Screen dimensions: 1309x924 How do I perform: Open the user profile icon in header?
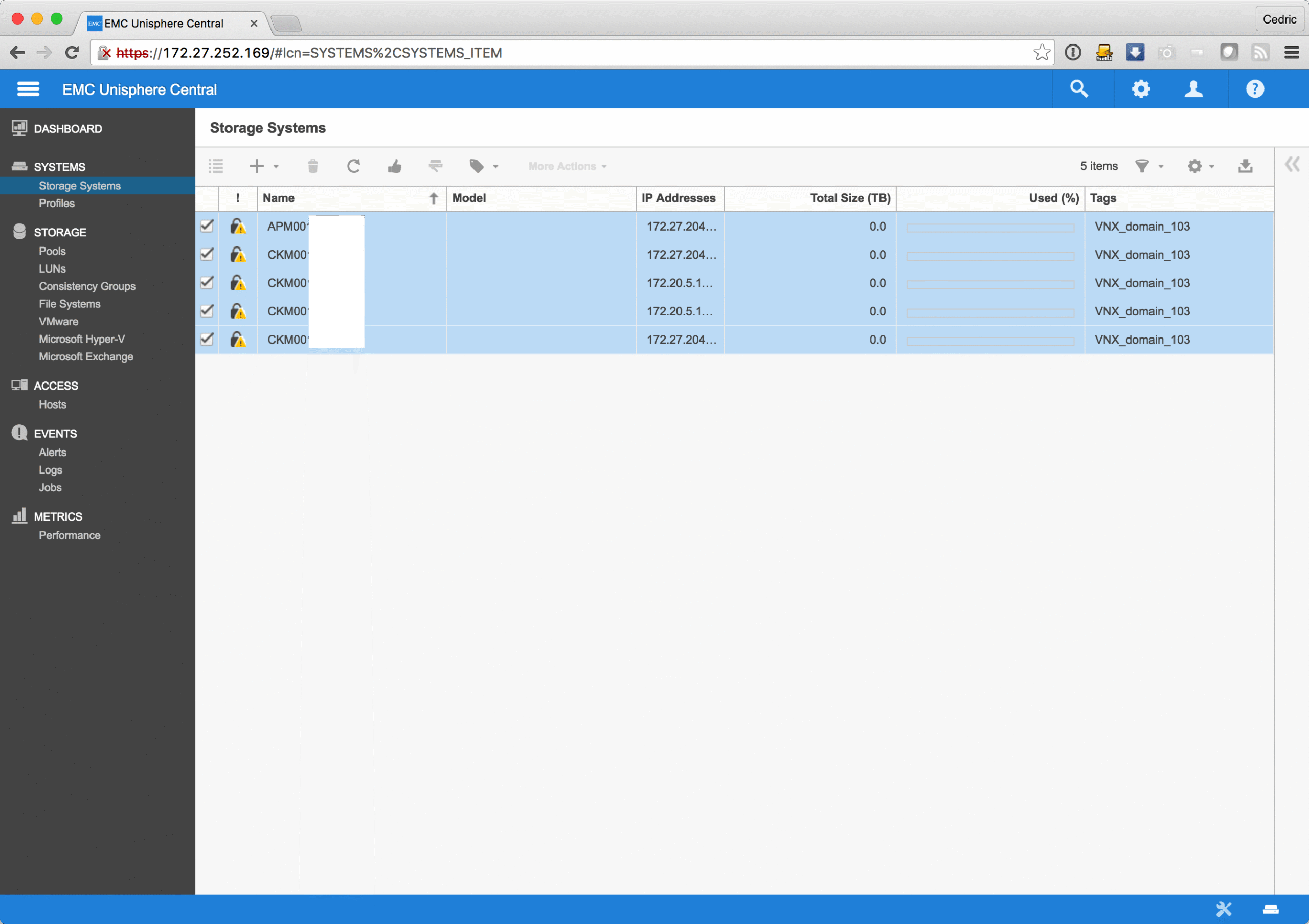coord(1193,89)
